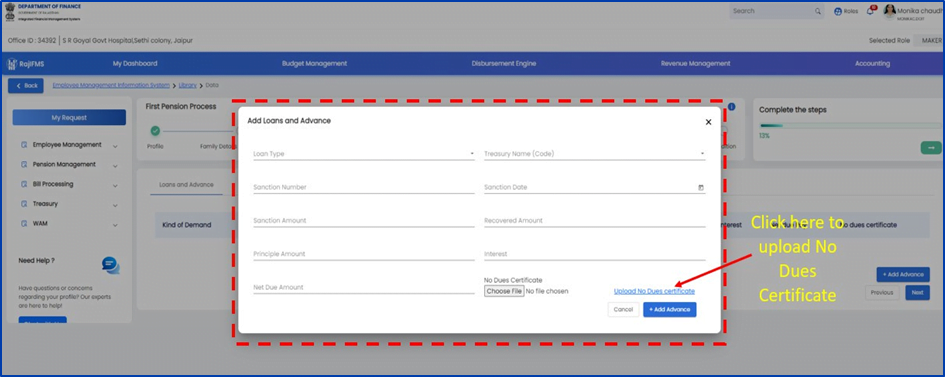Screen dimensions: 945x377
Task: Expand Pension Management in sidebar
Action: coord(115,165)
